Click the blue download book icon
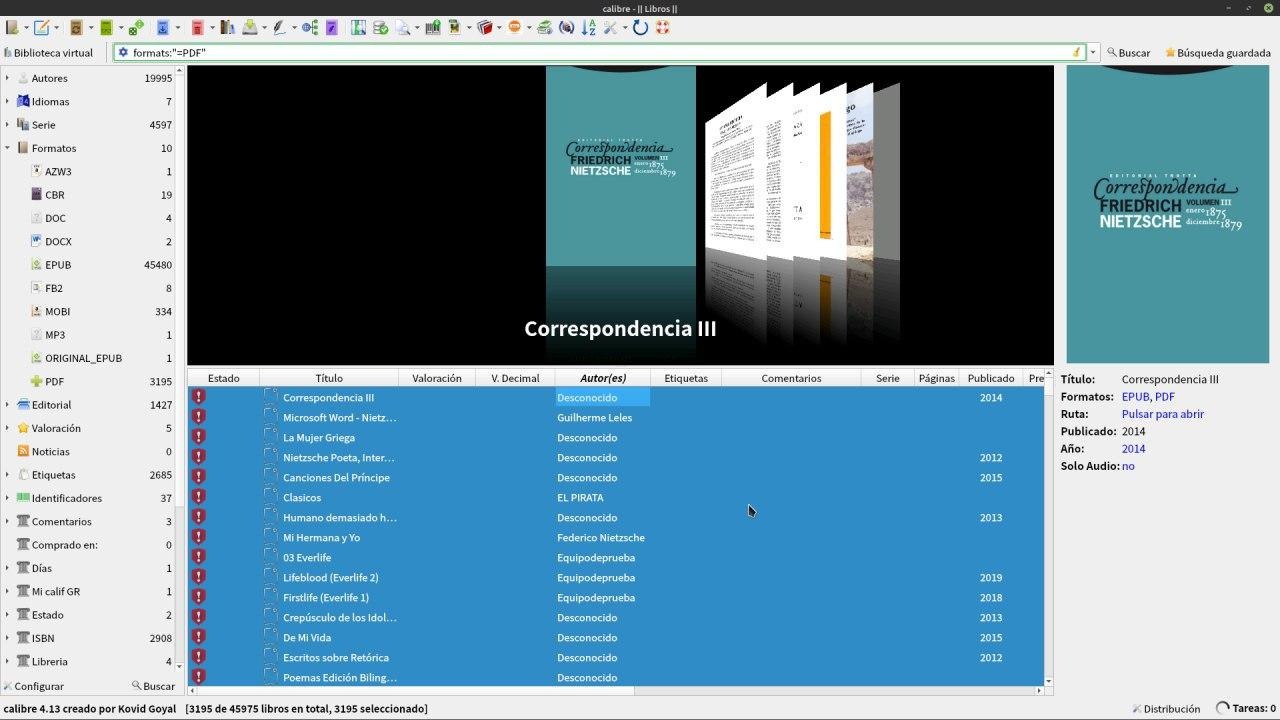Viewport: 1280px width, 720px height. pyautogui.click(x=162, y=28)
